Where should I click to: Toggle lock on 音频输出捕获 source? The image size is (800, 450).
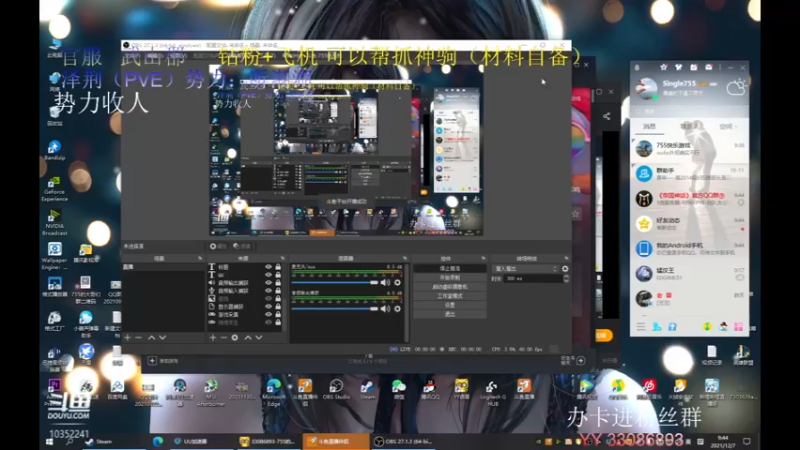pos(278,283)
